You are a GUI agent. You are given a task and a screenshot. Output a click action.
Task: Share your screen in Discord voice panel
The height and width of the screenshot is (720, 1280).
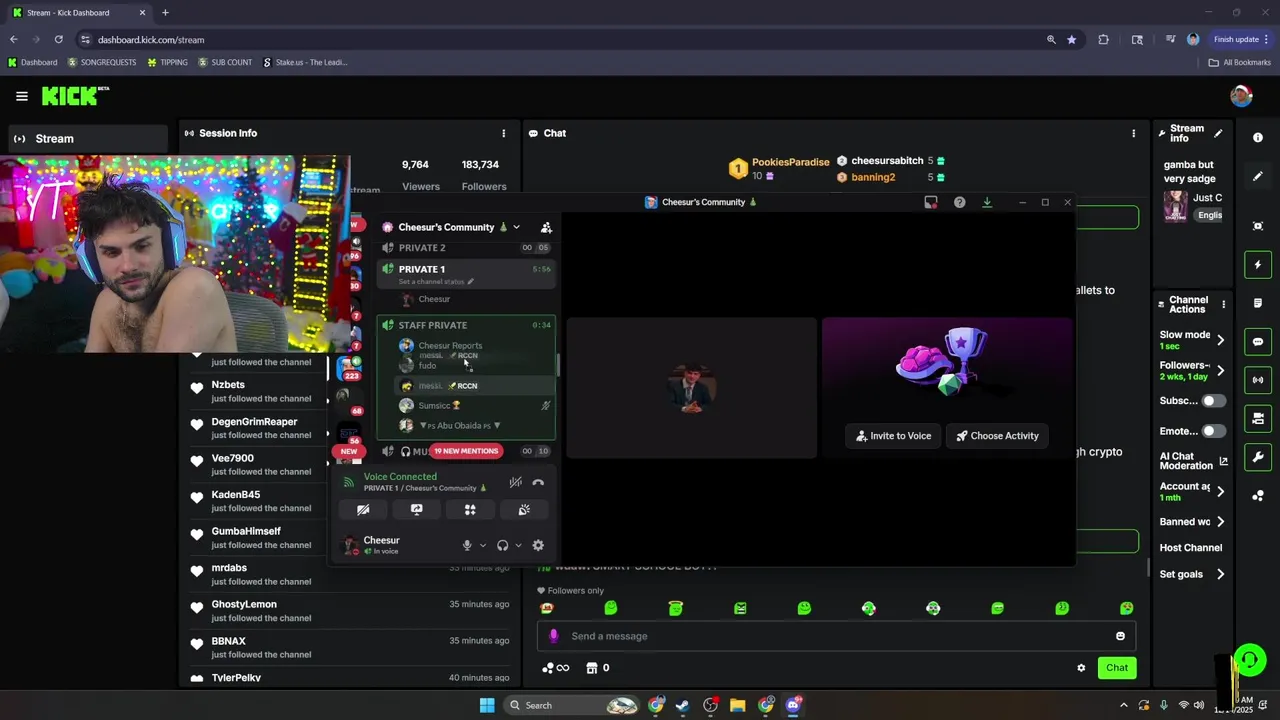[x=417, y=510]
